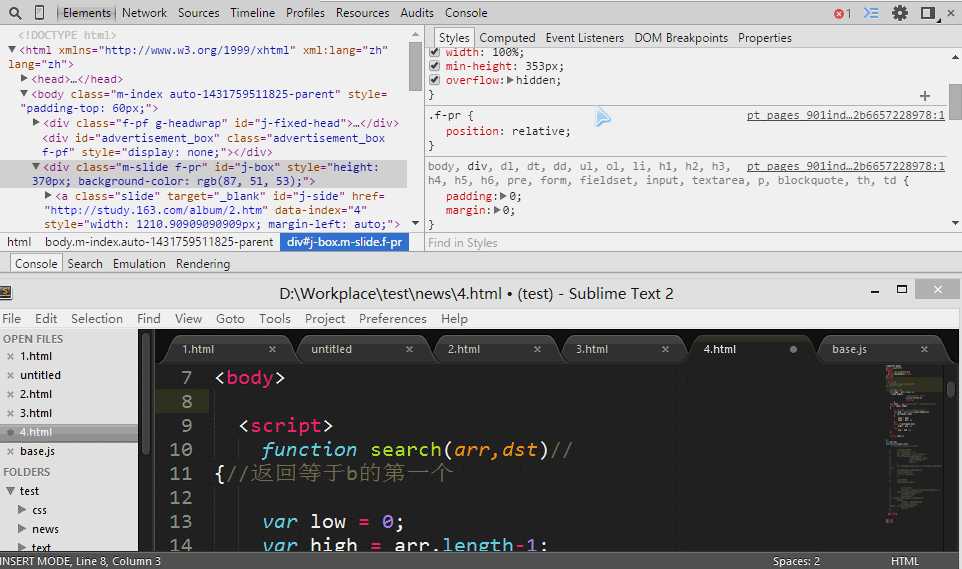Open DevTools settings gear
The image size is (962, 569).
point(900,13)
